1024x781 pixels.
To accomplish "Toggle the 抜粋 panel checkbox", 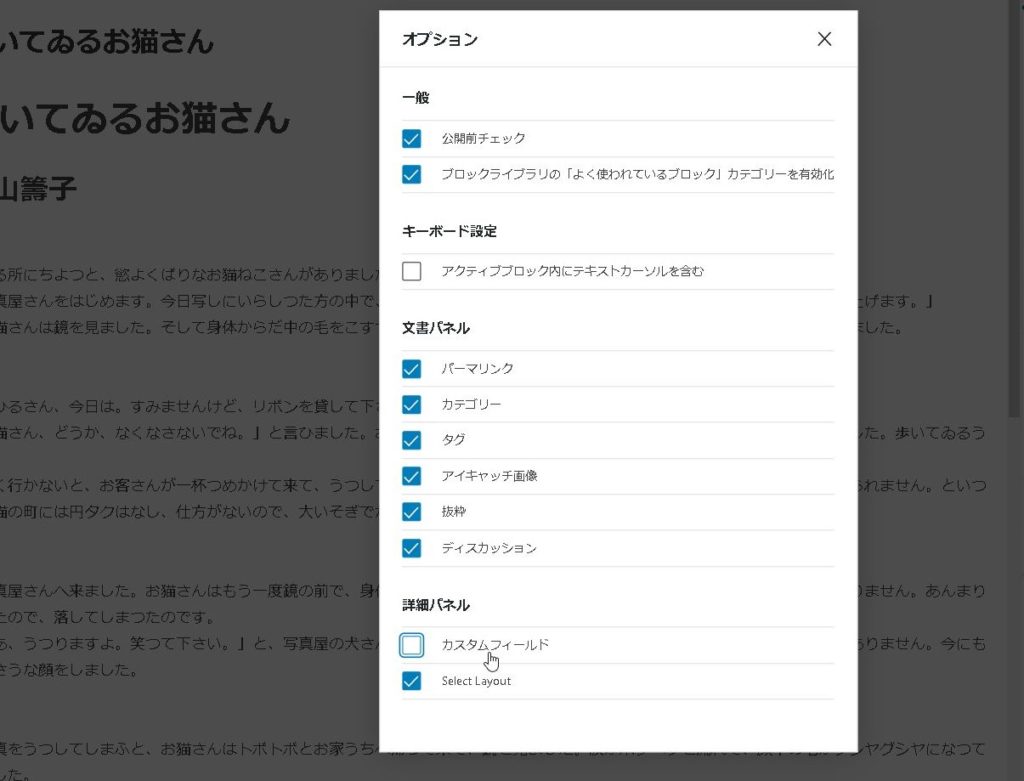I will click(x=411, y=512).
